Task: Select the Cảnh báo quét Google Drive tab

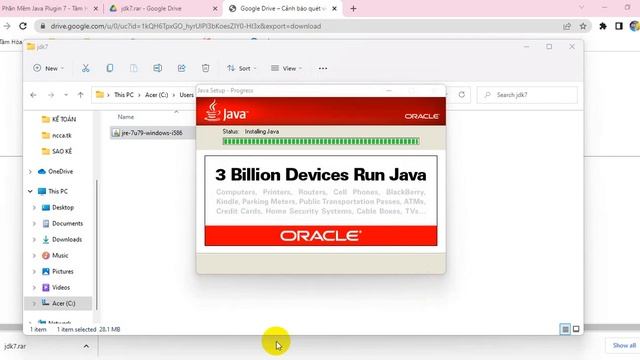Action: (x=282, y=8)
